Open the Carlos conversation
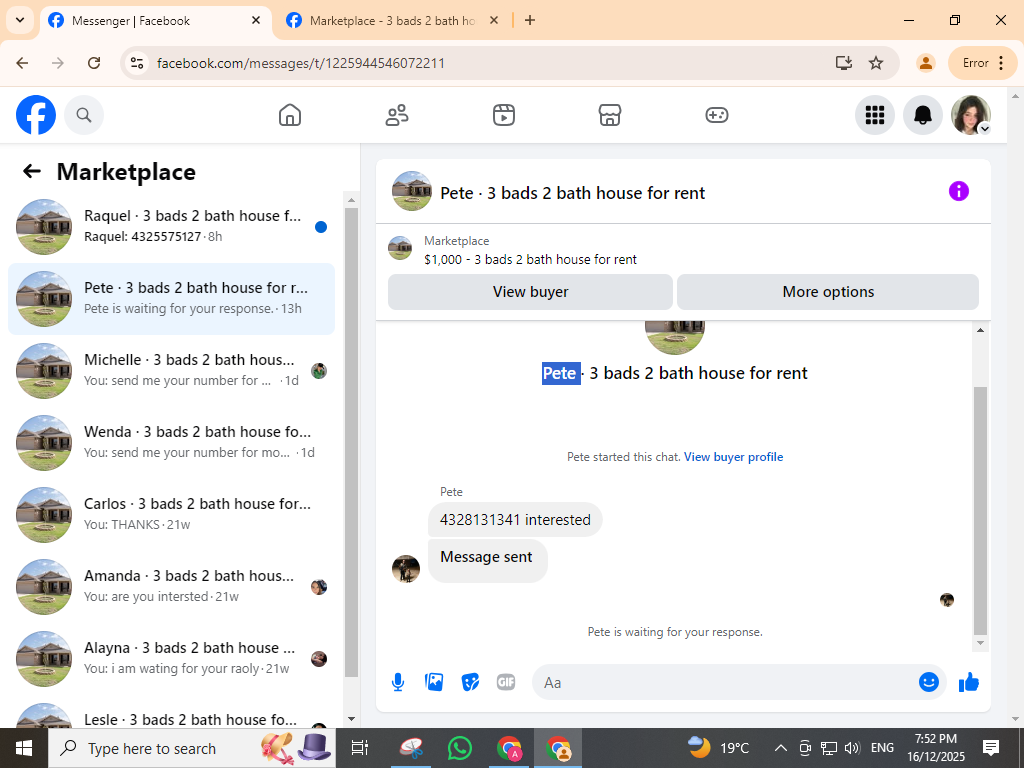Viewport: 1024px width, 768px height. point(172,514)
